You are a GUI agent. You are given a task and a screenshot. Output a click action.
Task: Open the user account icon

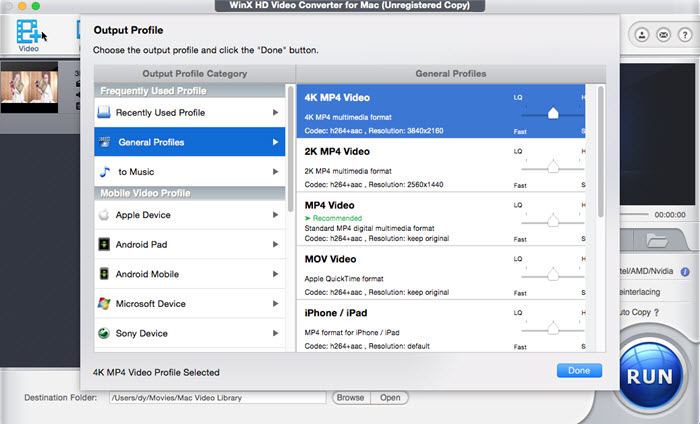(x=642, y=35)
